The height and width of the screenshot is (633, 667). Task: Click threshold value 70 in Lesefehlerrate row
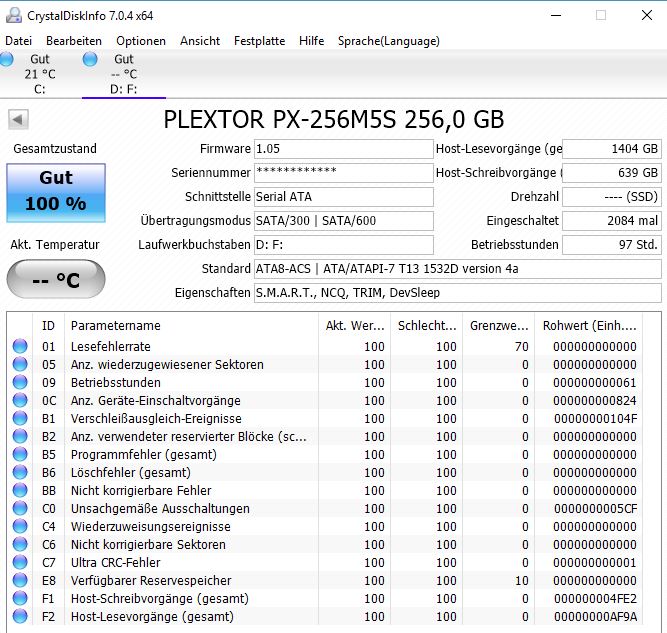(522, 347)
